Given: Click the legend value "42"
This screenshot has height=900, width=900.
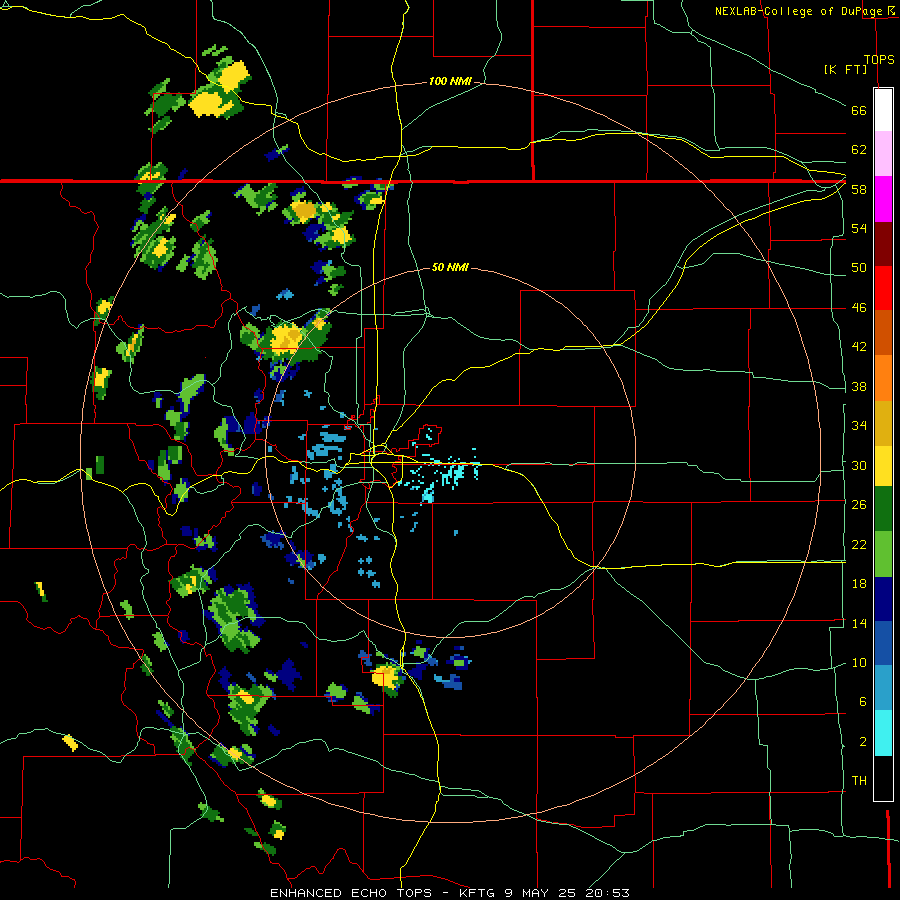Looking at the screenshot, I should pyautogui.click(x=859, y=347).
